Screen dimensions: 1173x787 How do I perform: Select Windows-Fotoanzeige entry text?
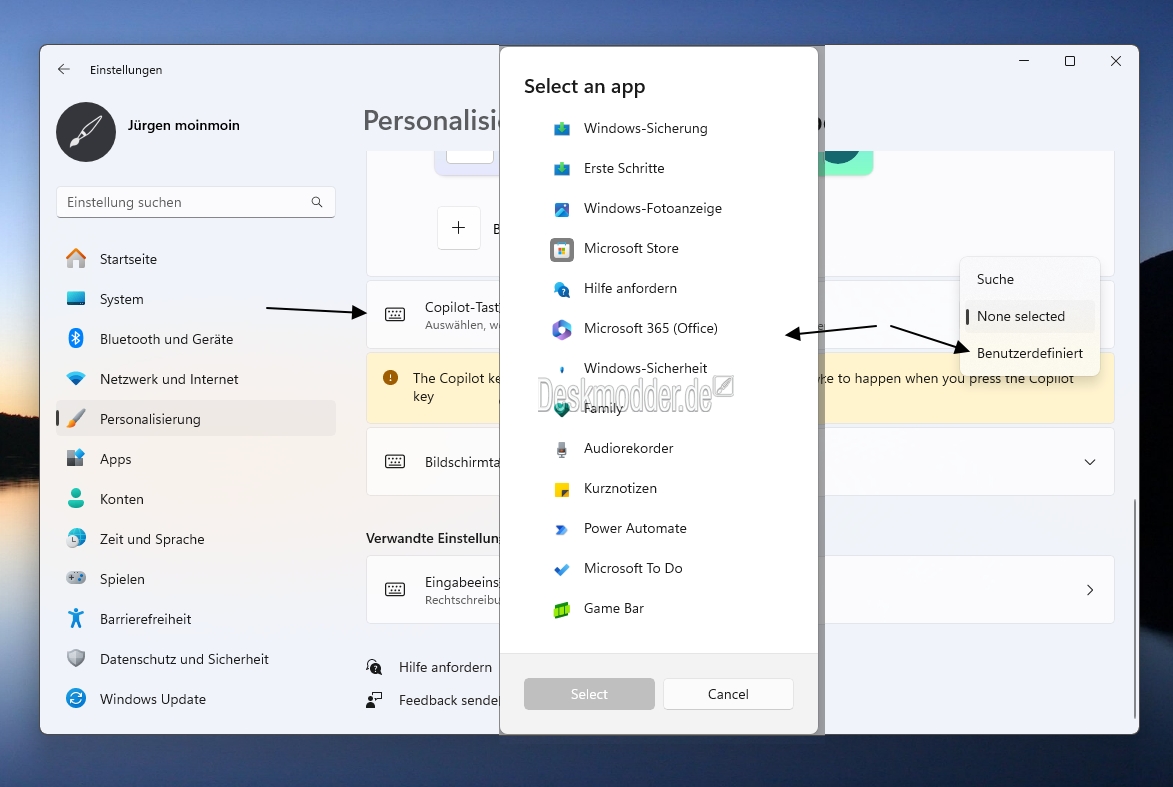652,209
